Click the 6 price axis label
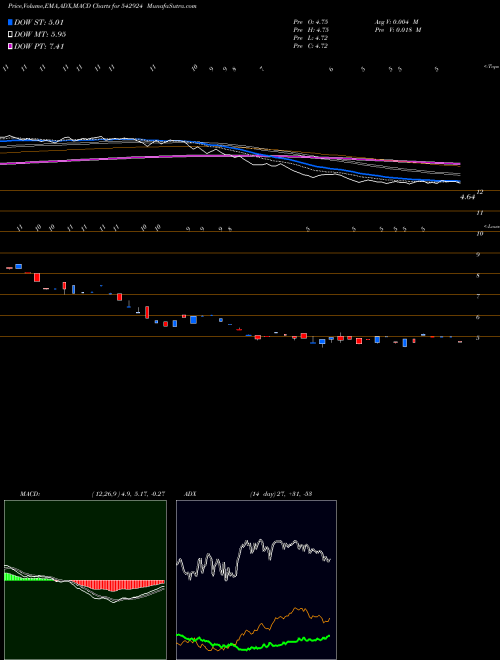 pos(478,317)
